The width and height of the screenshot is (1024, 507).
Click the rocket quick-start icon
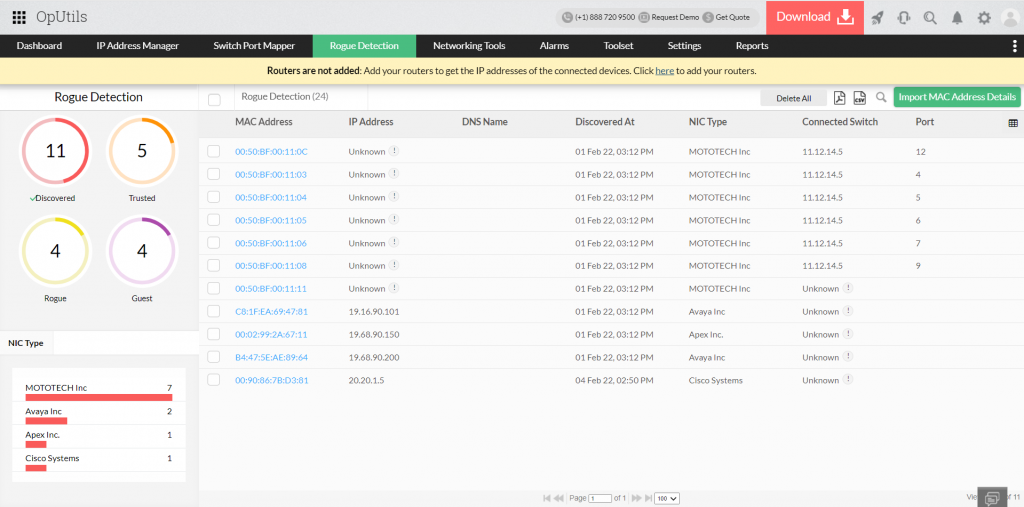pos(877,17)
